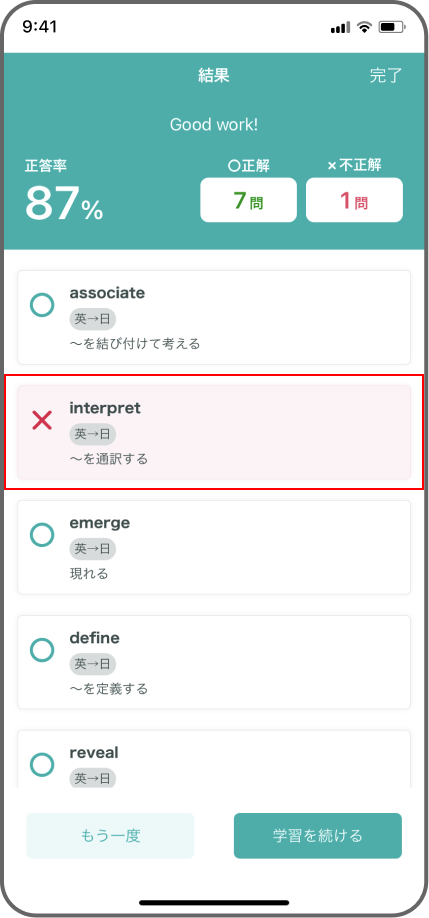Image resolution: width=429 pixels, height=918 pixels.
Task: Tap the 7問 correct answers box
Action: click(249, 200)
